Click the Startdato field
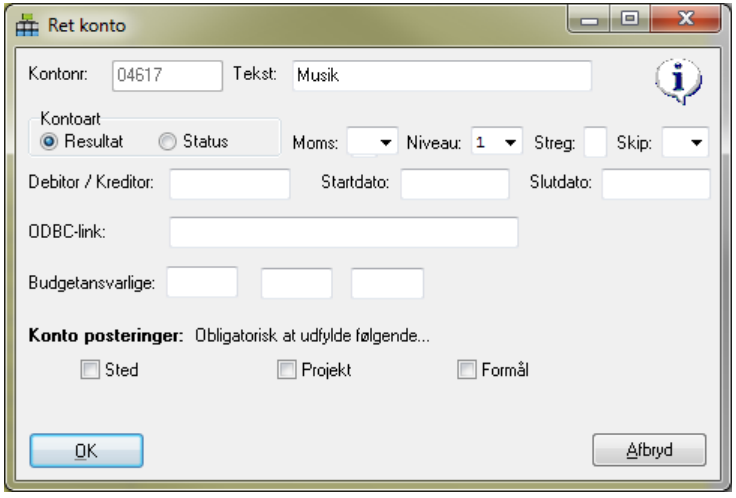The width and height of the screenshot is (736, 498). click(x=455, y=184)
